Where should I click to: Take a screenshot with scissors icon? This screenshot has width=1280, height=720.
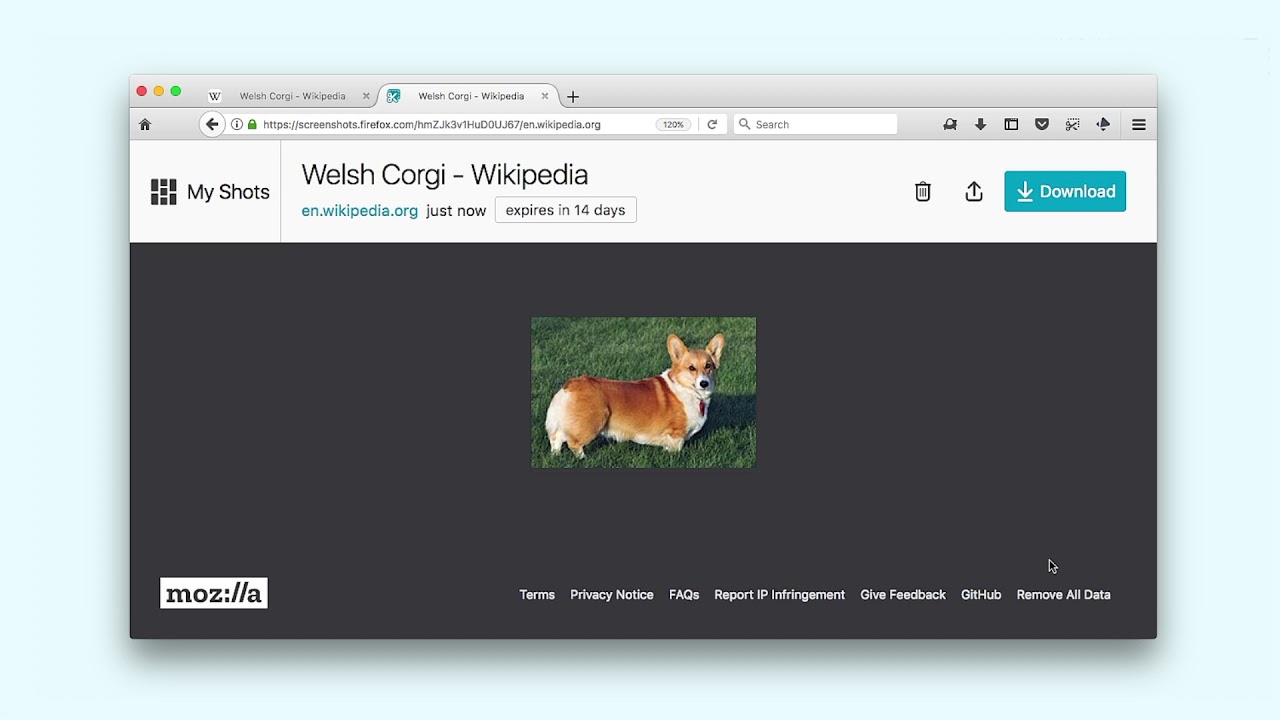(x=1072, y=125)
